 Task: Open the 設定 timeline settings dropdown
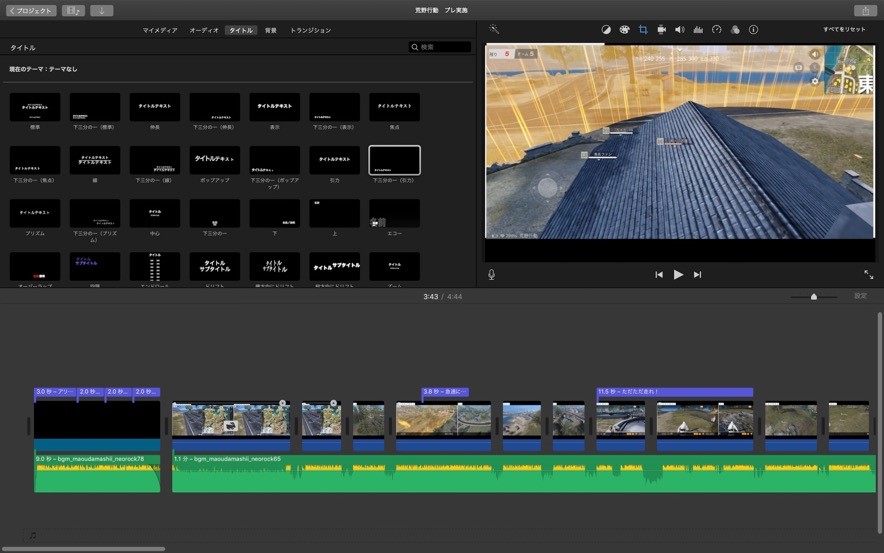(x=860, y=296)
